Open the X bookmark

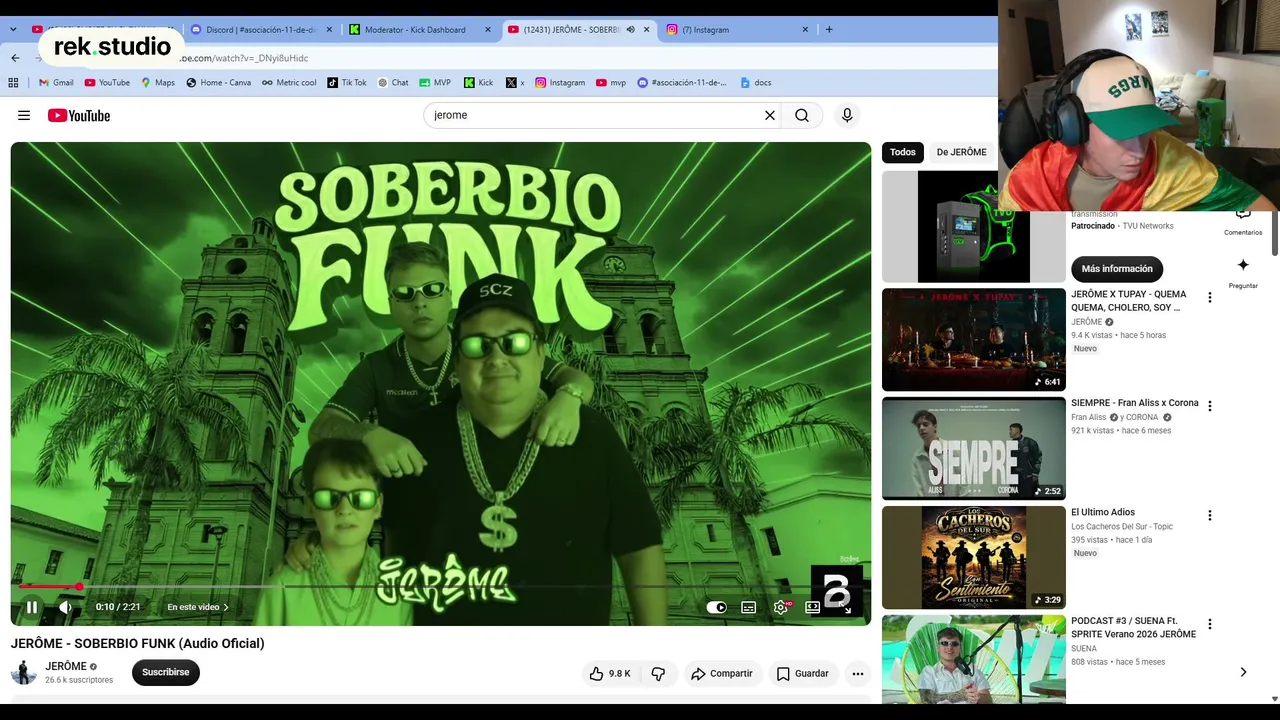515,83
